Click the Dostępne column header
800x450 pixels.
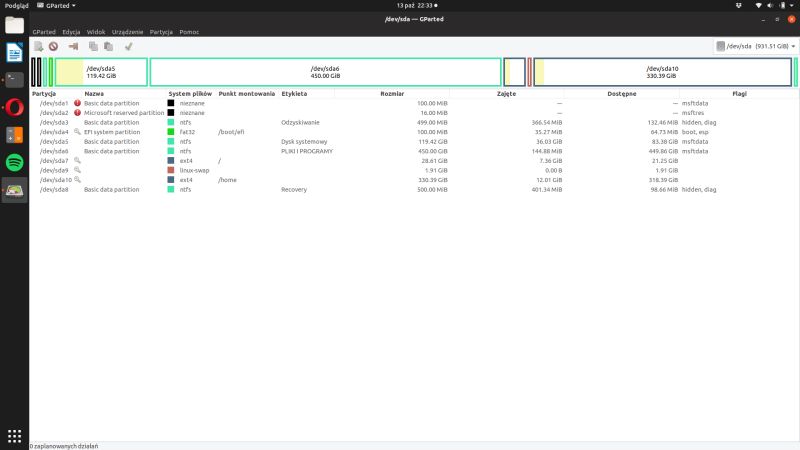pyautogui.click(x=621, y=94)
